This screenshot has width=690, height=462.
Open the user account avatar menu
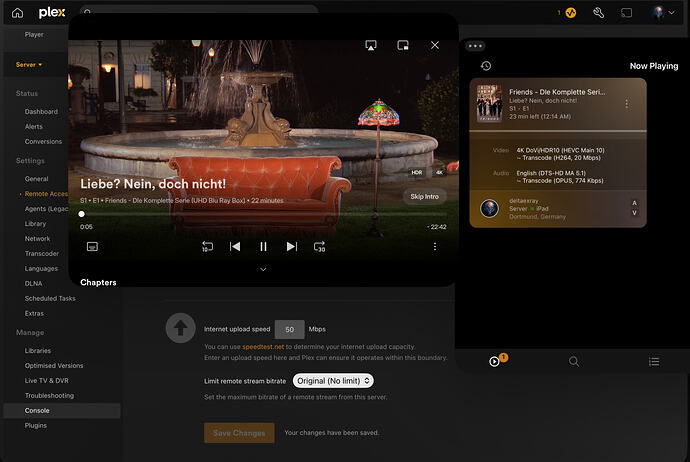tap(663, 13)
